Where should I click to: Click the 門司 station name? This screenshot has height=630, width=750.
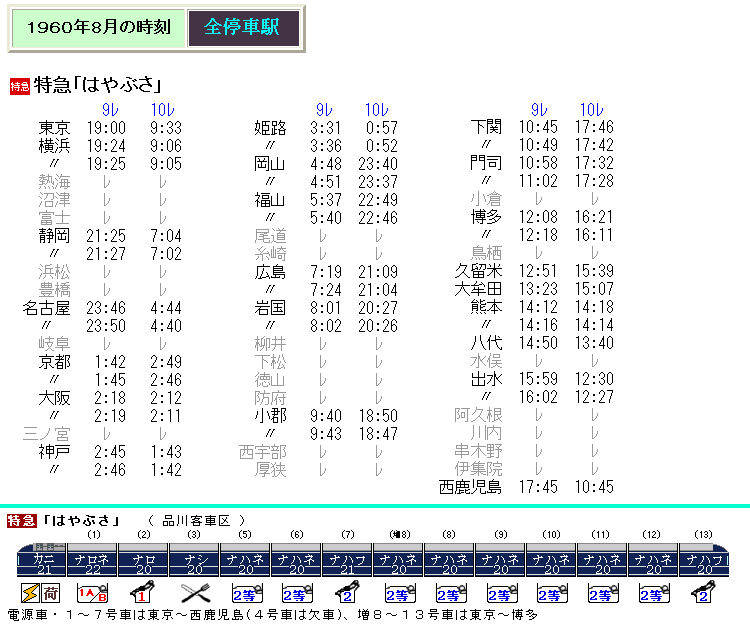click(x=486, y=163)
